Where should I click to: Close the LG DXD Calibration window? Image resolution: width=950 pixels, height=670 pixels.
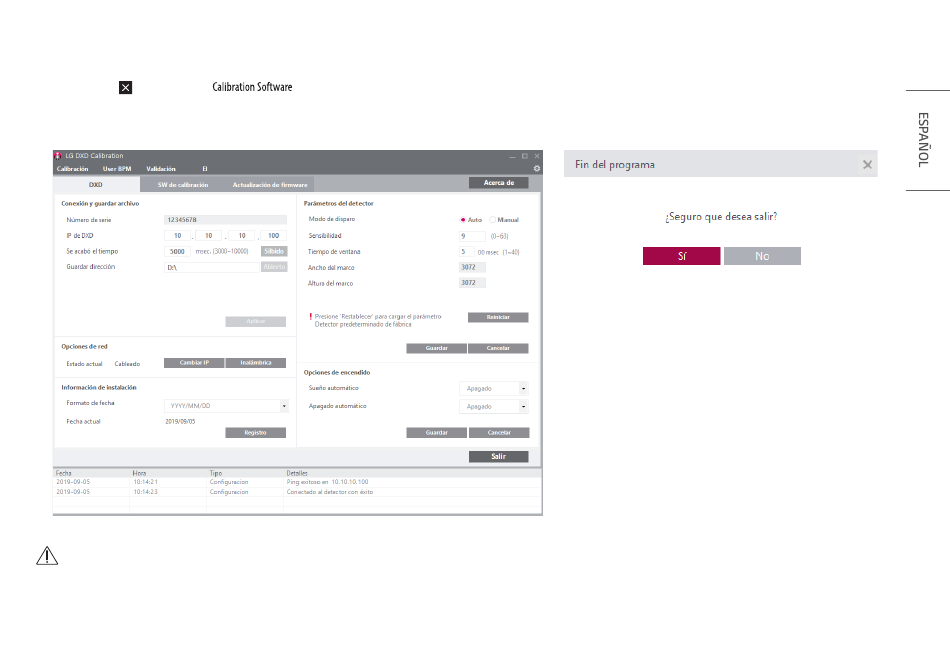(x=536, y=156)
